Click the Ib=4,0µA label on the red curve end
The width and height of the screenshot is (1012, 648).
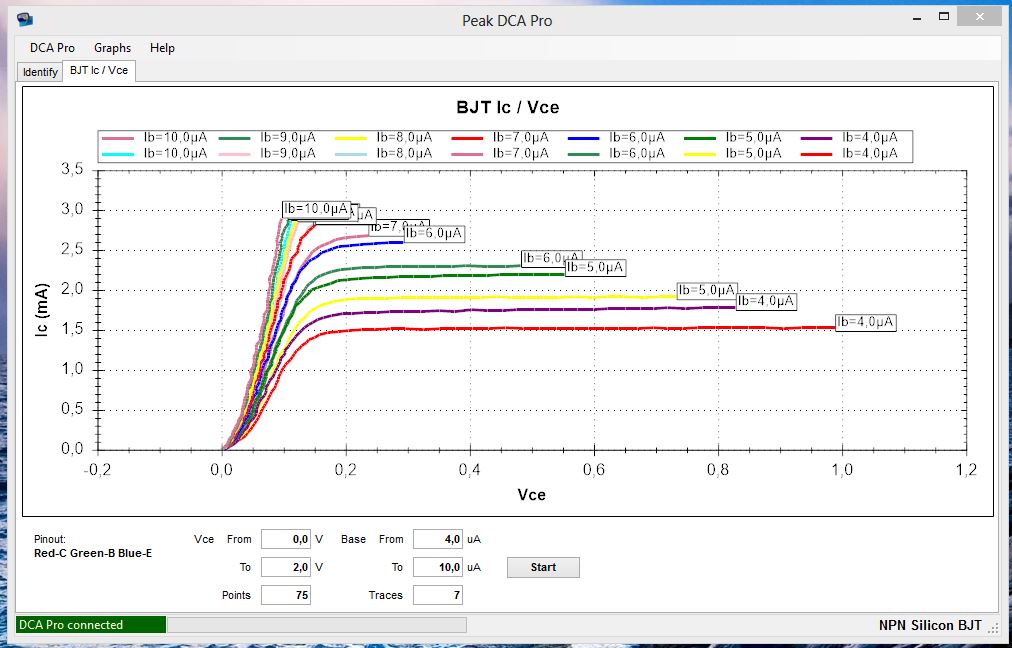[866, 322]
